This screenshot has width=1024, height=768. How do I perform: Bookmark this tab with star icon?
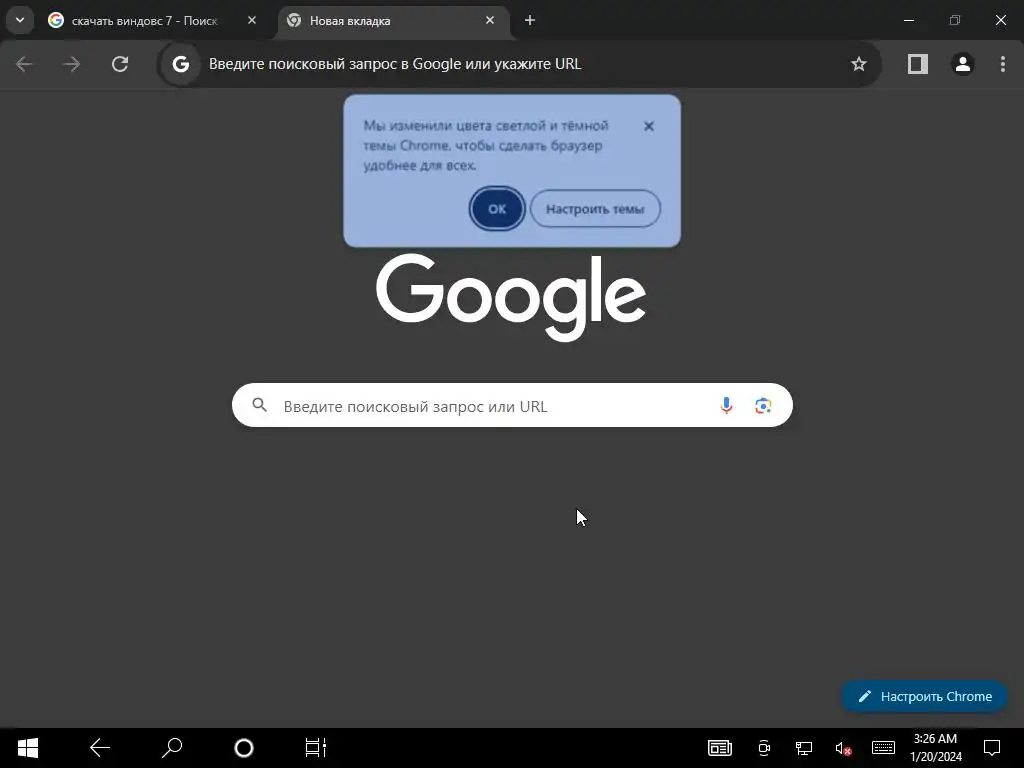tap(859, 64)
